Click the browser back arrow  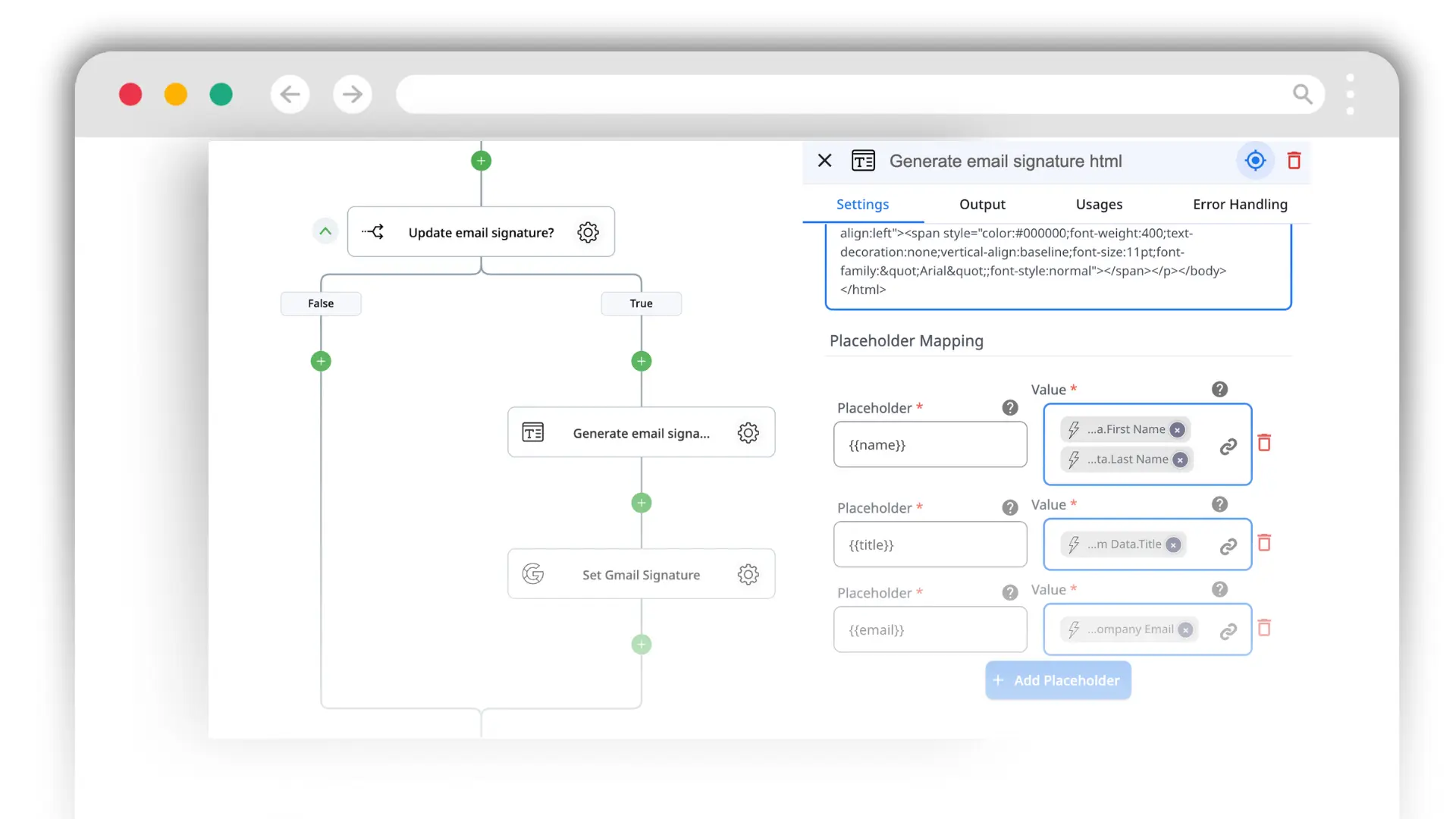tap(290, 94)
